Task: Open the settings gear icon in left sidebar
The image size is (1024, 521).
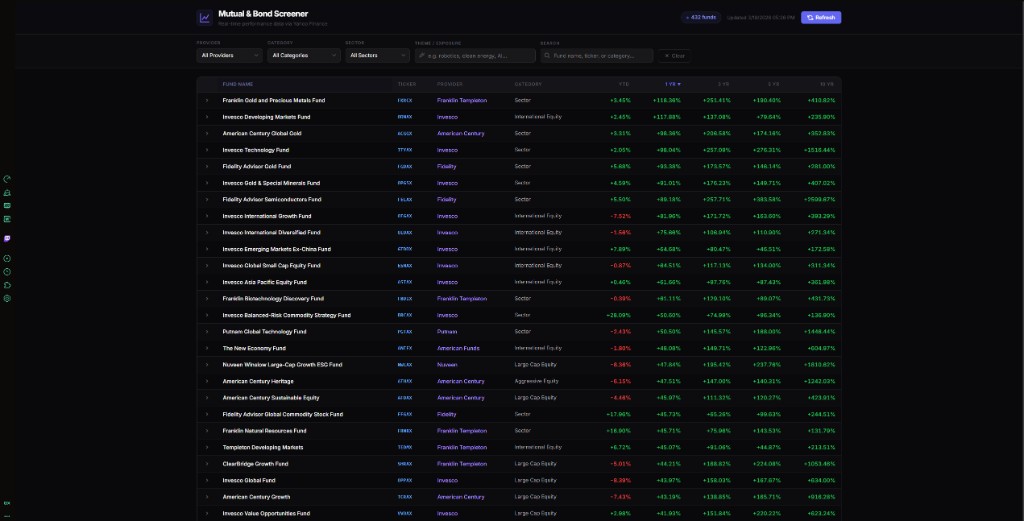Action: tap(7, 298)
